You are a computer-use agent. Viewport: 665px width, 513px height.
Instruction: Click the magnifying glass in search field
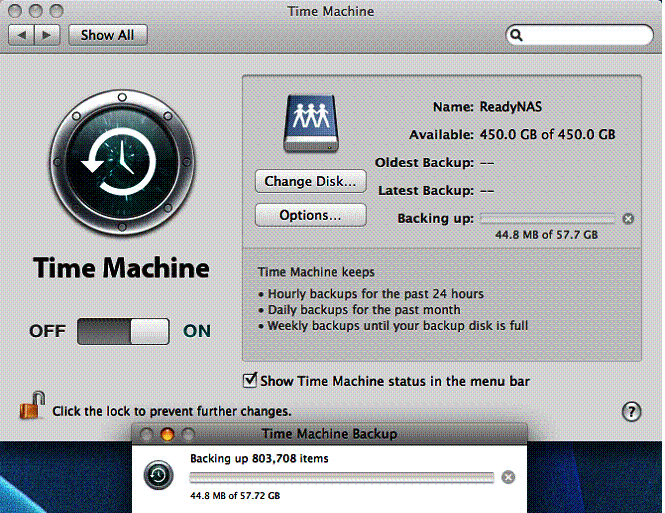tap(517, 35)
